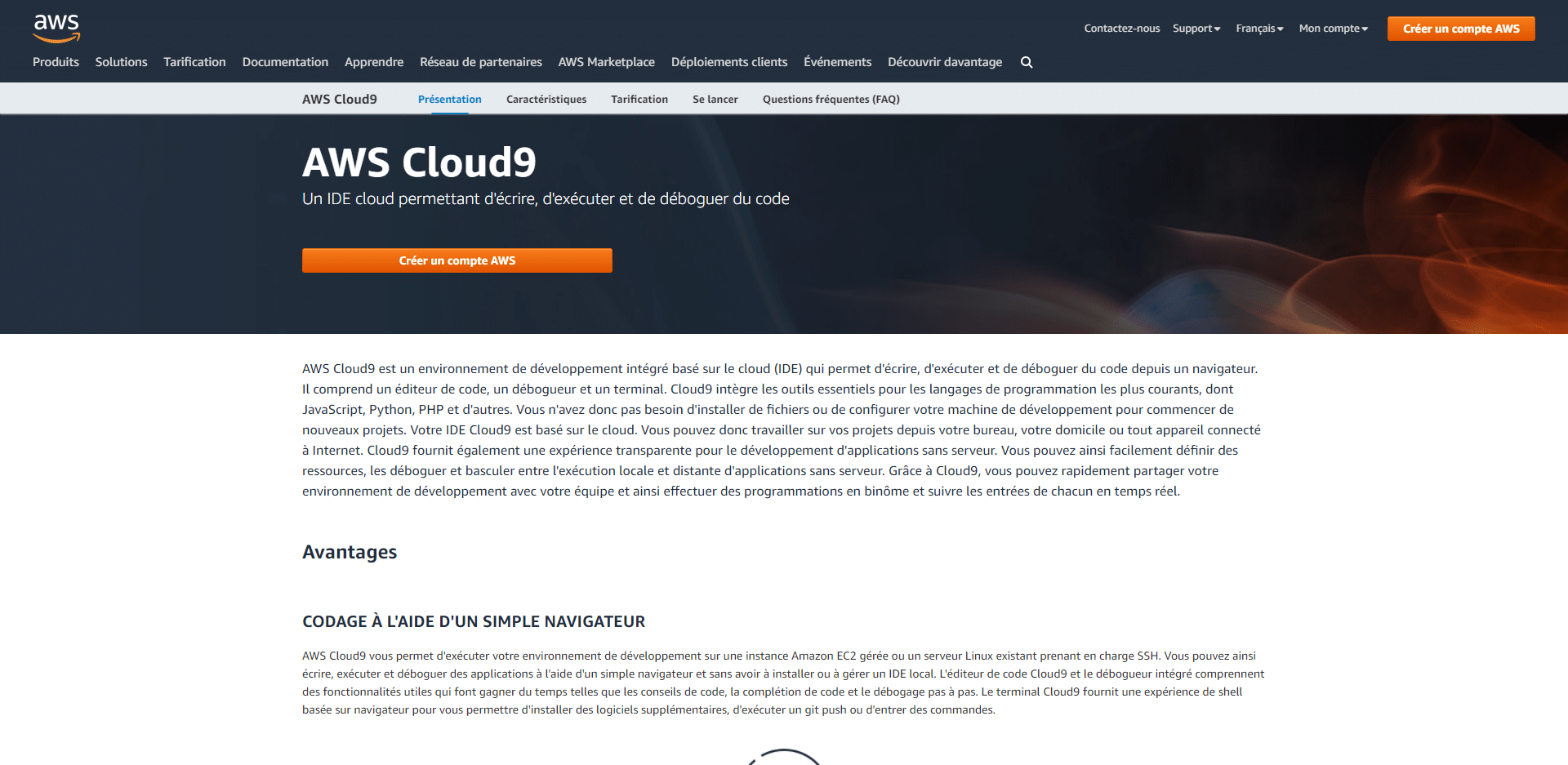Switch to the Caractéristiques tab
1568x765 pixels.
point(546,100)
